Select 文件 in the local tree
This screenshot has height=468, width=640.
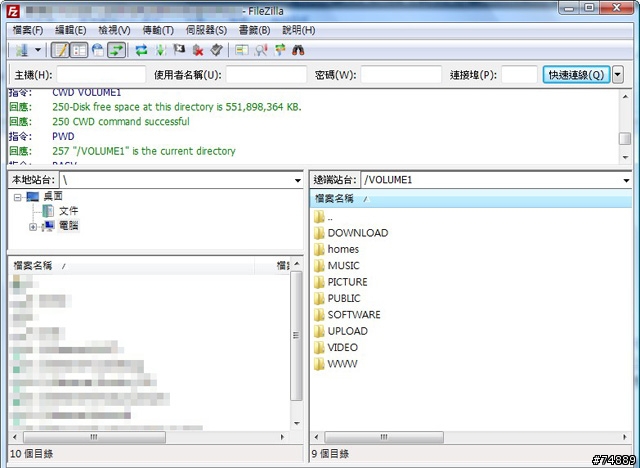(69, 211)
